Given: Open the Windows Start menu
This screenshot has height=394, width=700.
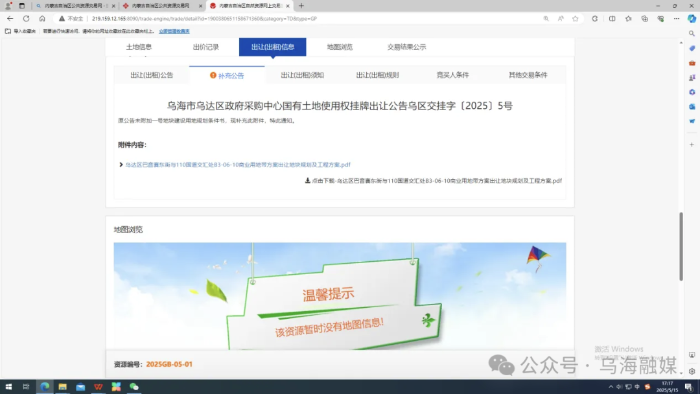Looking at the screenshot, I should pyautogui.click(x=8, y=387).
